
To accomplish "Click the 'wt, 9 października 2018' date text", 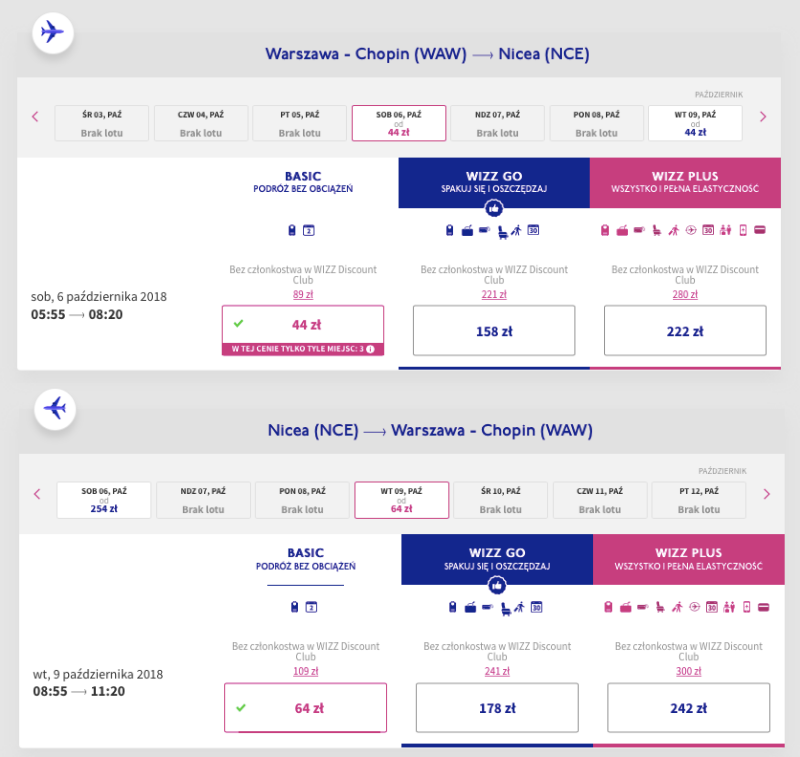I will coord(98,674).
